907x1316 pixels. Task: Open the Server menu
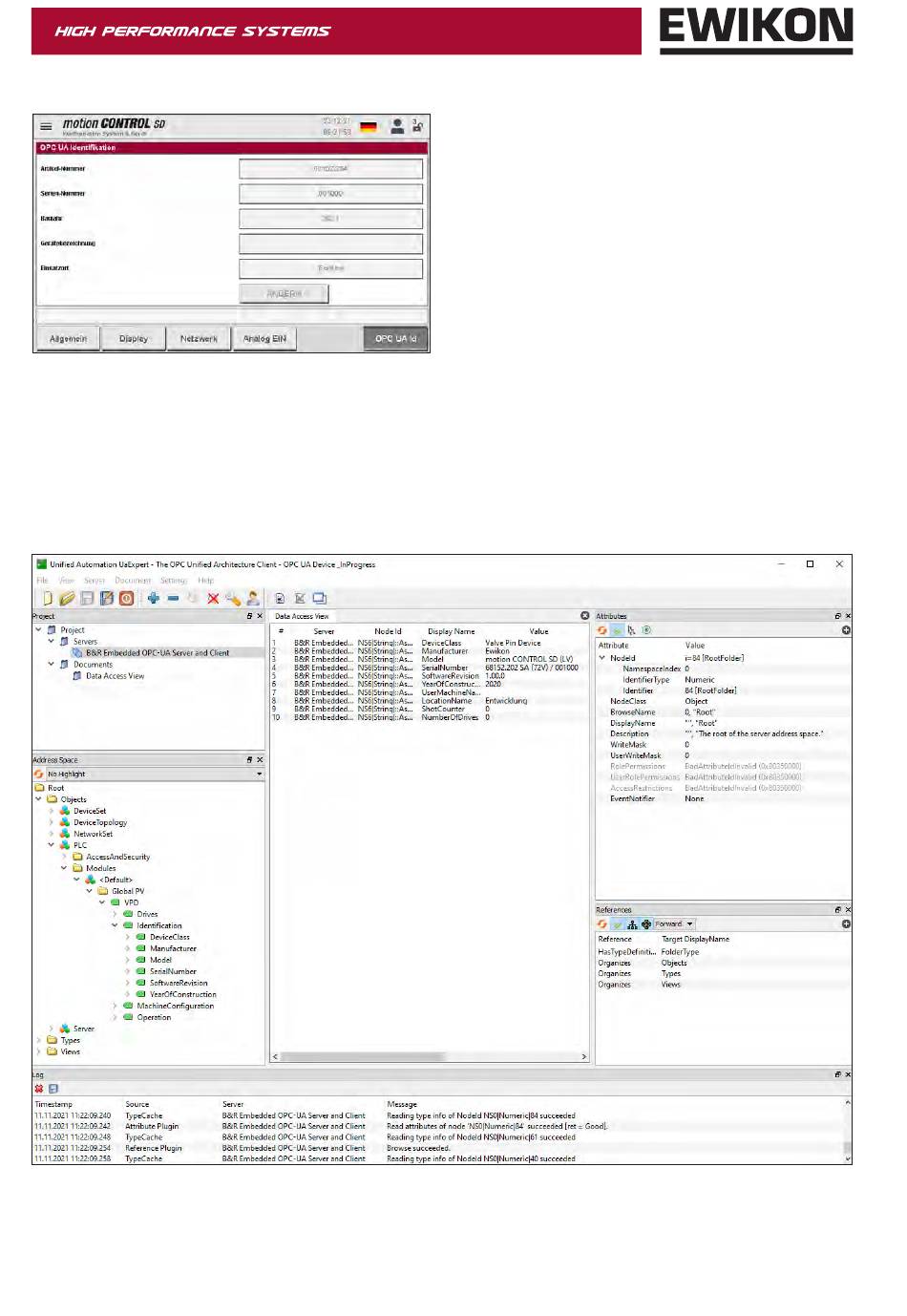95,581
